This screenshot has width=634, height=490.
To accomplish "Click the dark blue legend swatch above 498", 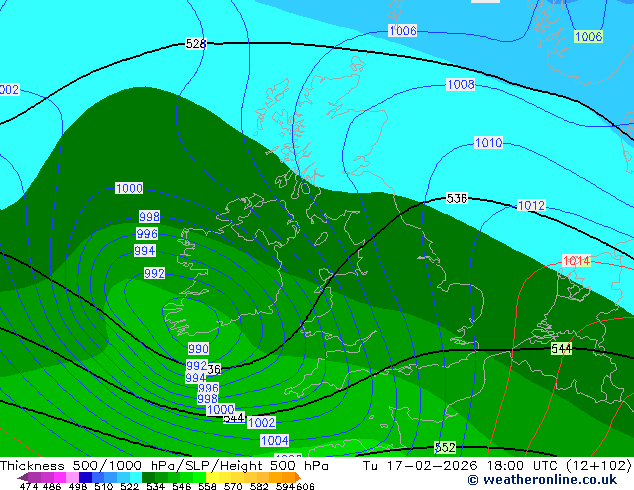I will click(x=85, y=477).
